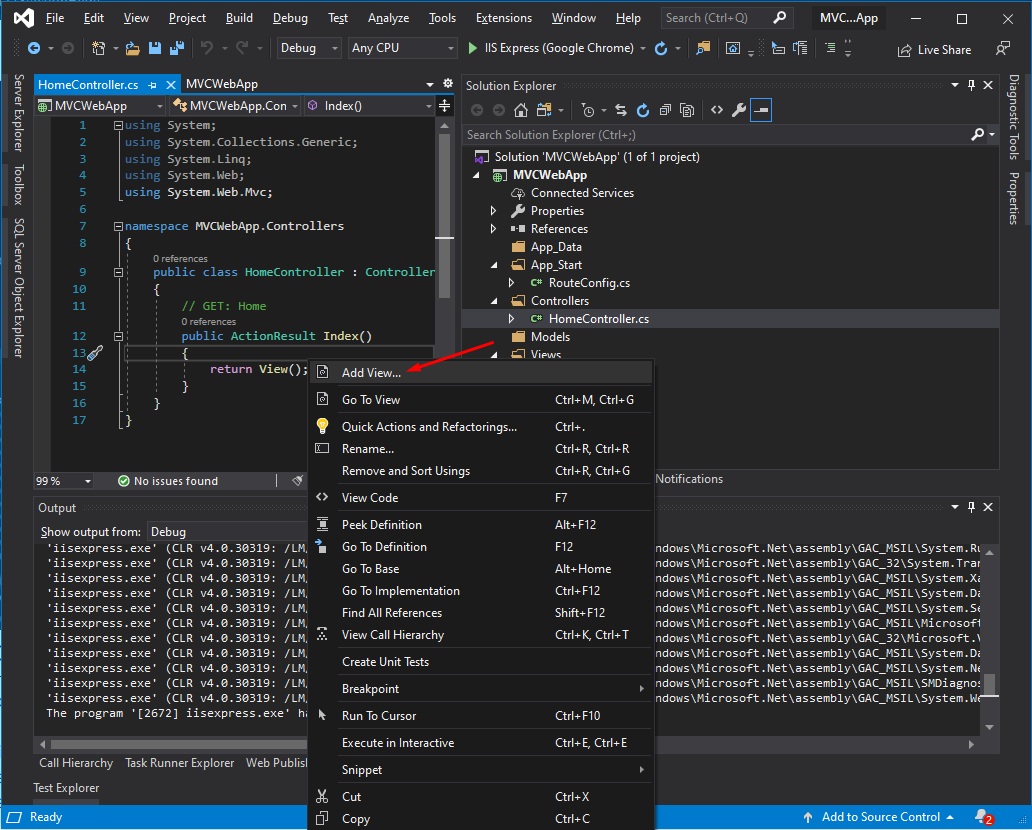Expand the References node
The width and height of the screenshot is (1032, 830).
[x=494, y=229]
